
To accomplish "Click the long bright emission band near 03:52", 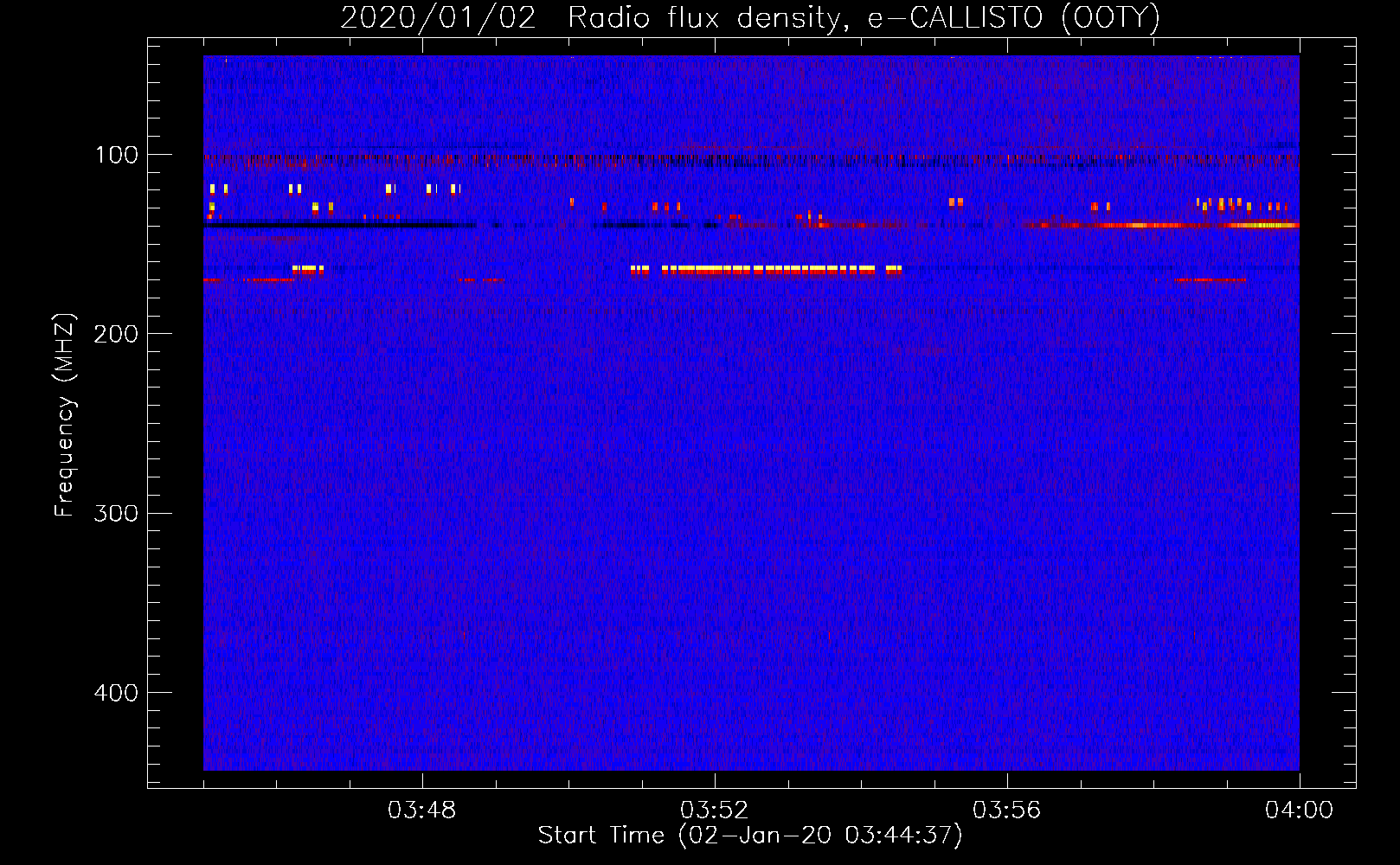I will 767,270.
